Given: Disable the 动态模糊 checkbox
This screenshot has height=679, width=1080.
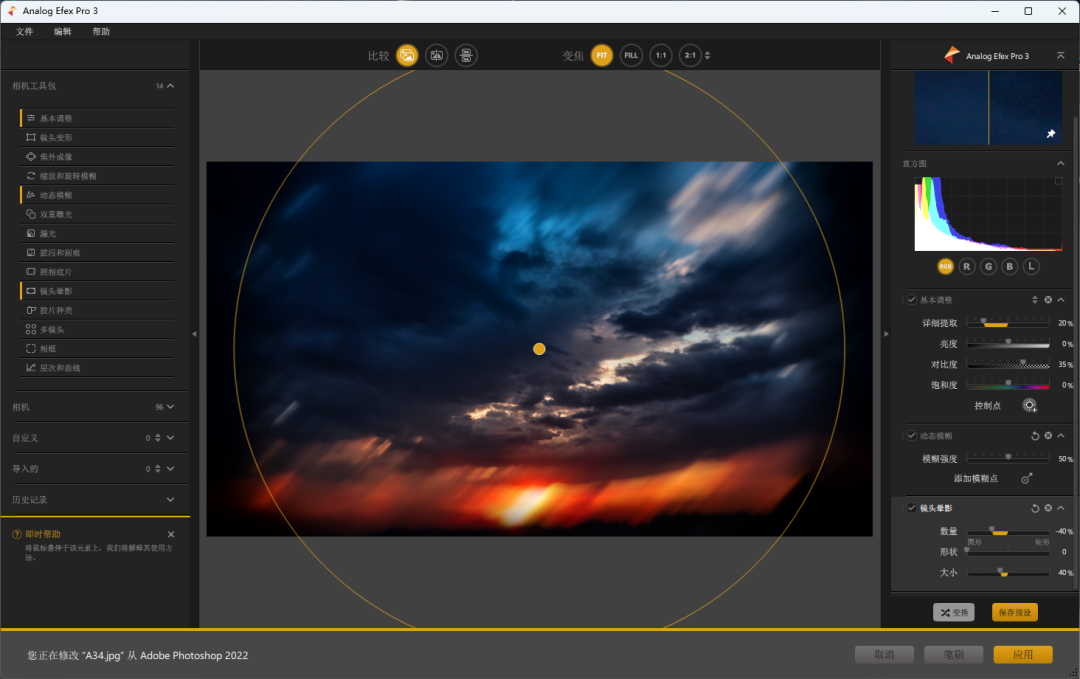Looking at the screenshot, I should tap(911, 436).
